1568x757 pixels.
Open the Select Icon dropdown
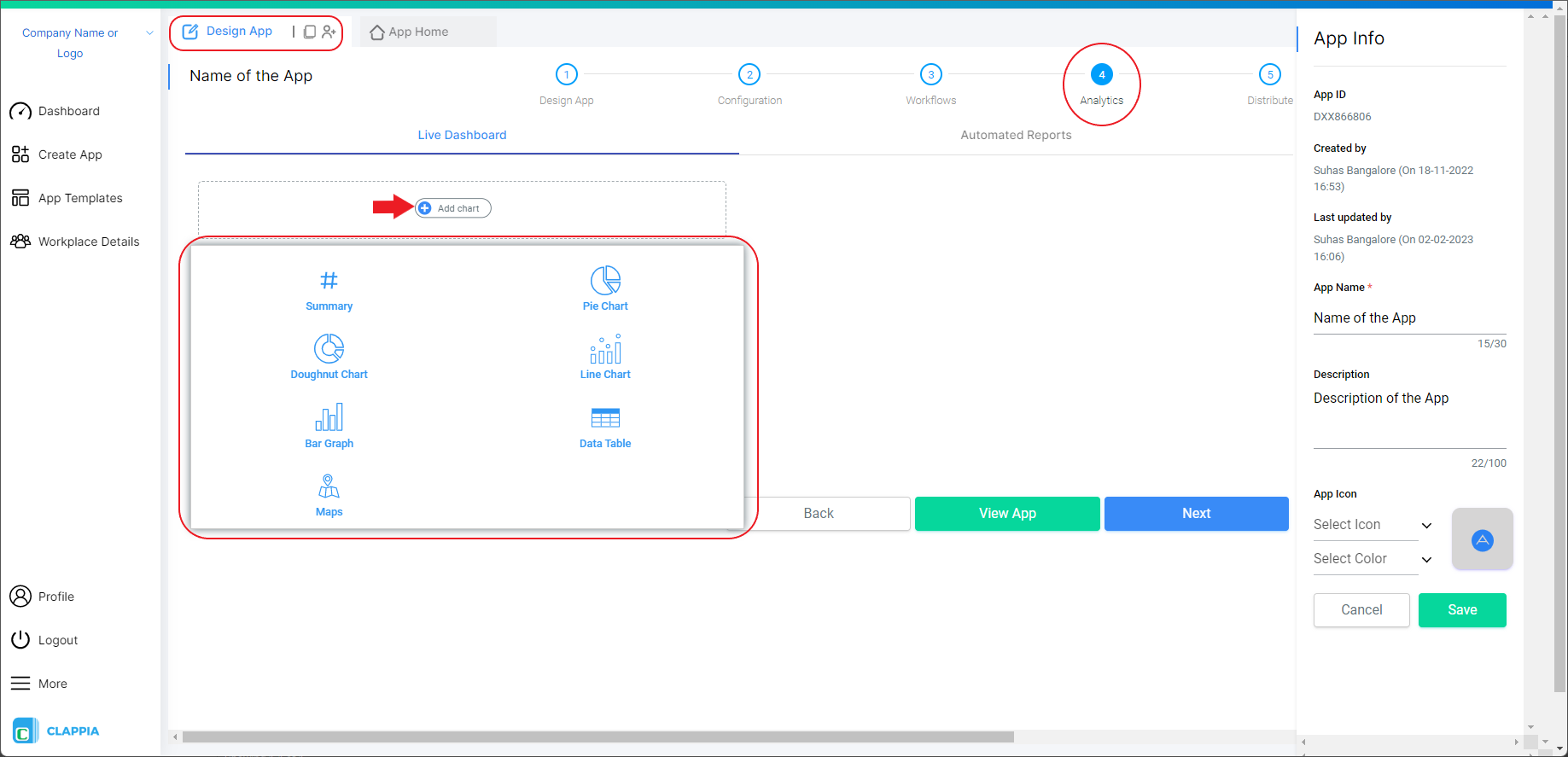pyautogui.click(x=1373, y=525)
